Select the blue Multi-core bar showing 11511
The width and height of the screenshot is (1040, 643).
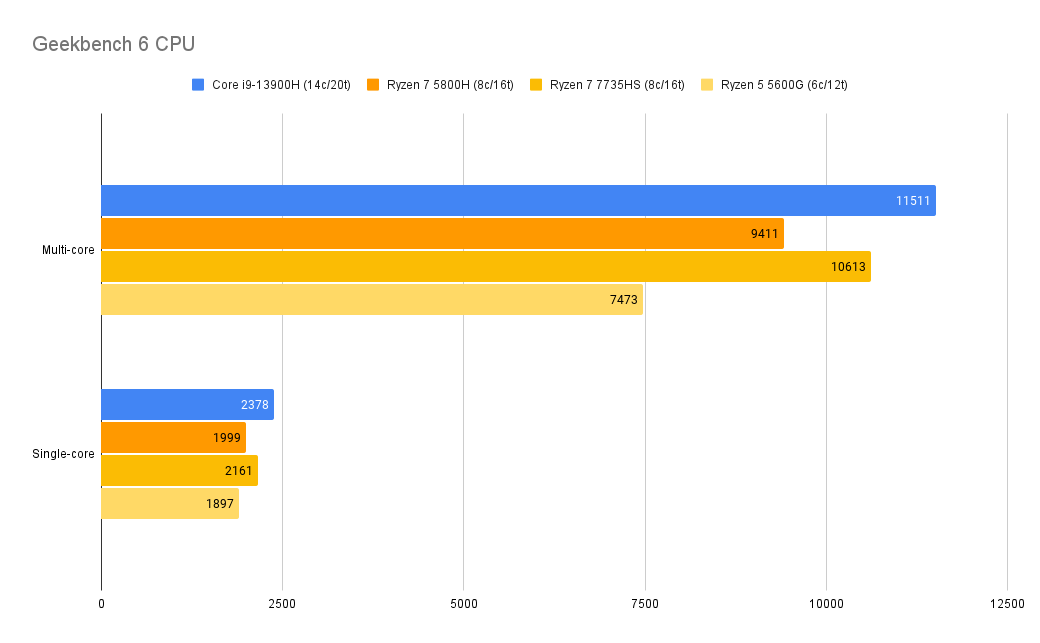point(518,201)
